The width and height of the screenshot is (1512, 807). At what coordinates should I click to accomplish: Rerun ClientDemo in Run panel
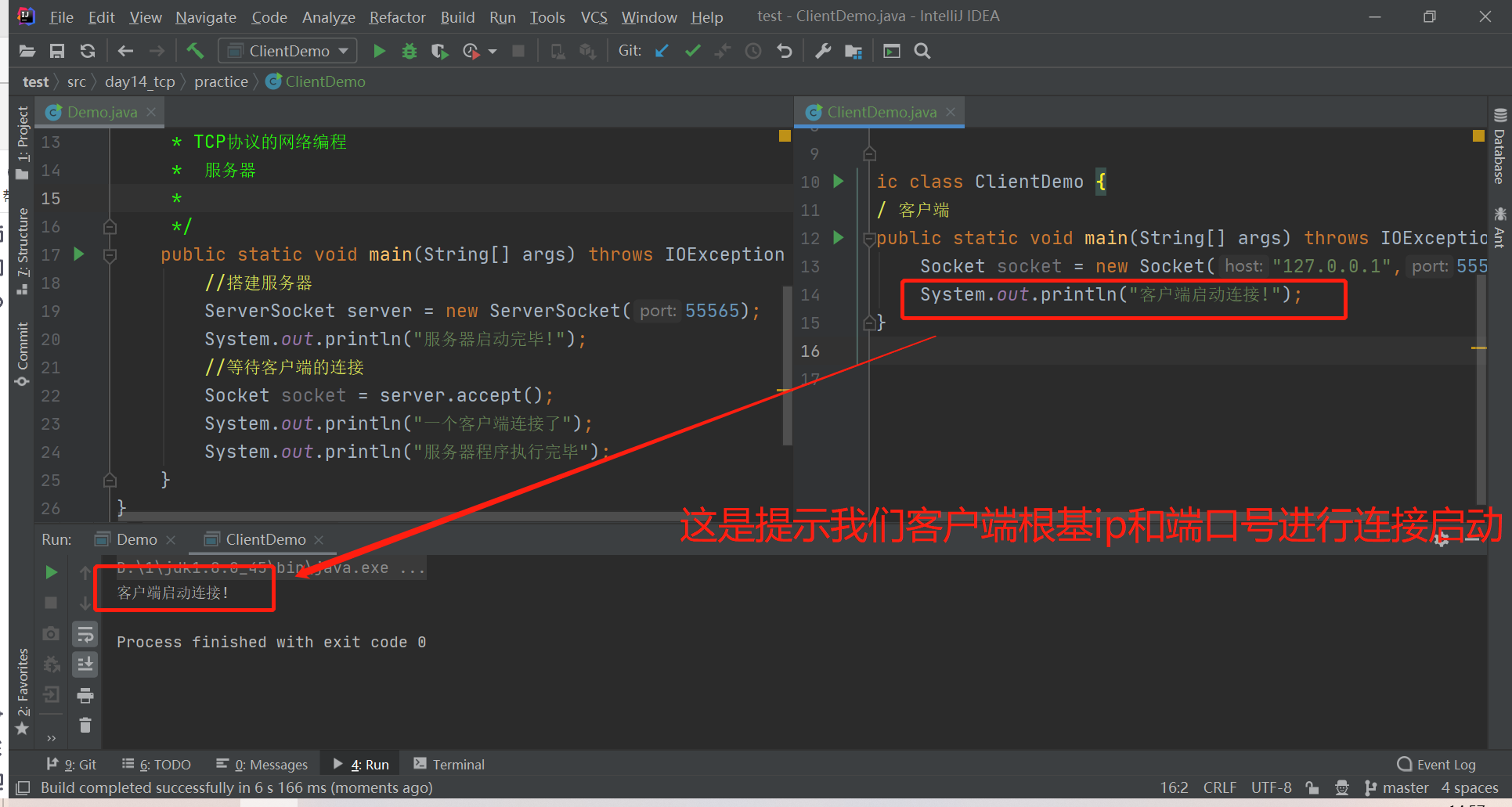pyautogui.click(x=51, y=572)
